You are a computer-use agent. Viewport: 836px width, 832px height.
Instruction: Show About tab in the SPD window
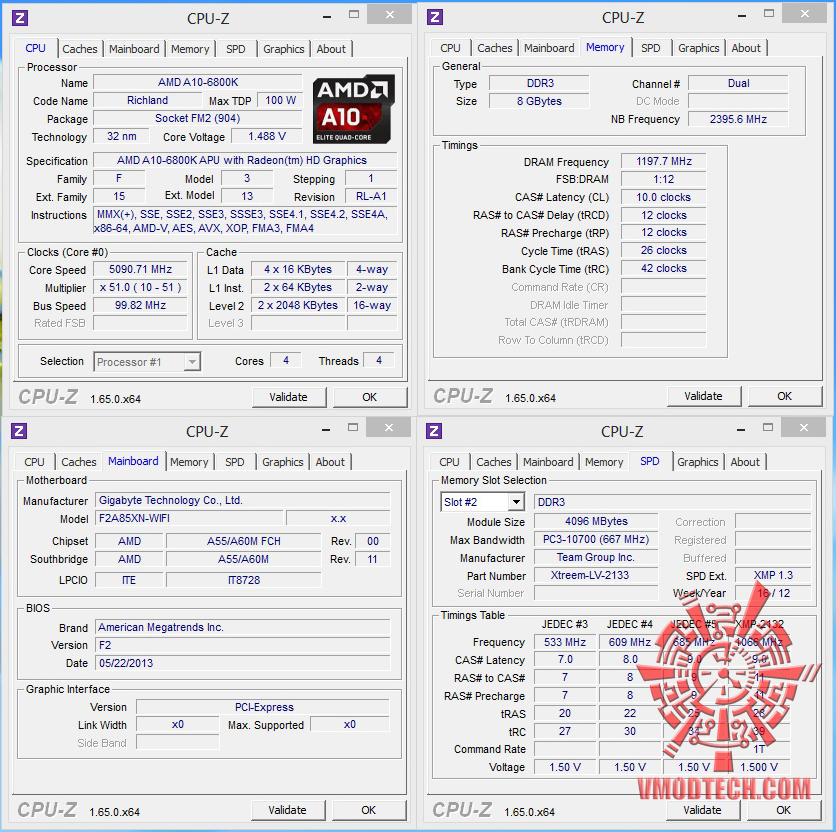(x=745, y=462)
